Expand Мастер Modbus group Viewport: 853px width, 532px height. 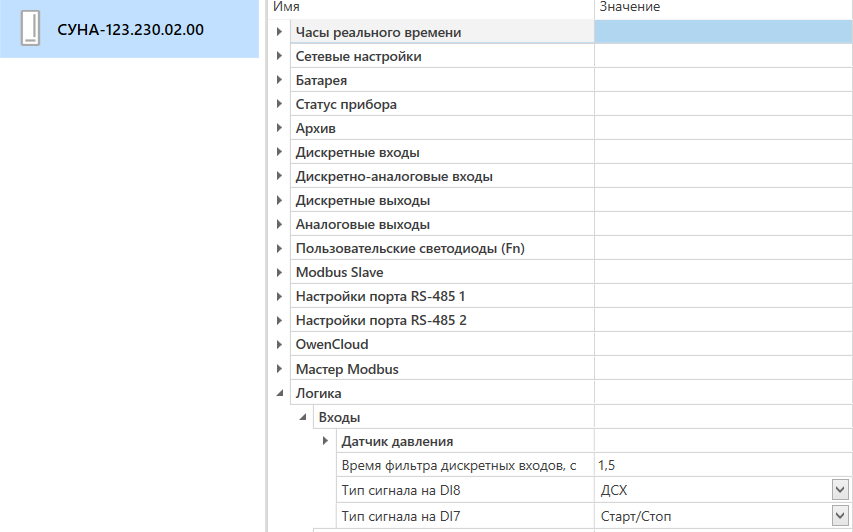(279, 368)
